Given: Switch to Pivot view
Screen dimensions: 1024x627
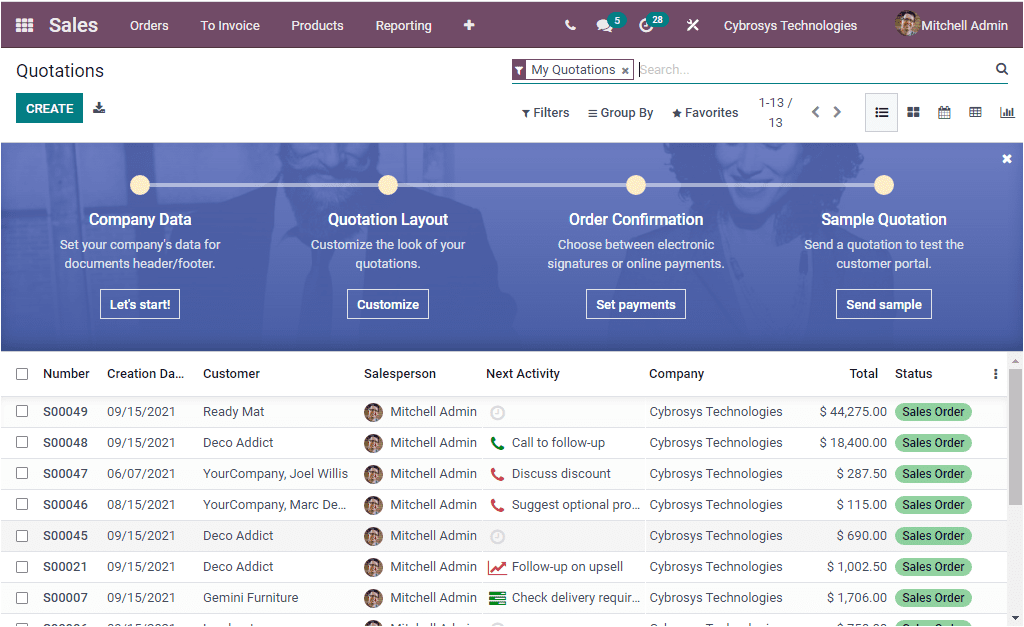Looking at the screenshot, I should click(975, 112).
